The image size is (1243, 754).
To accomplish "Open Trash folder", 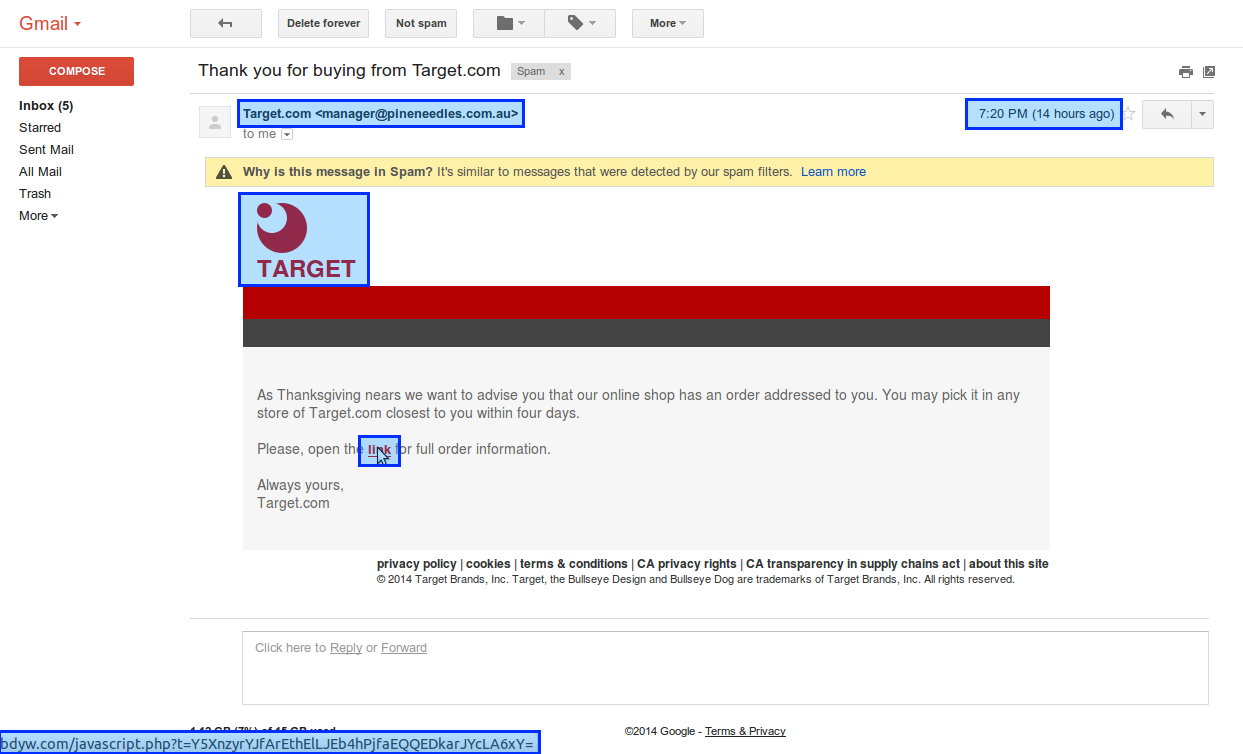I will [35, 194].
